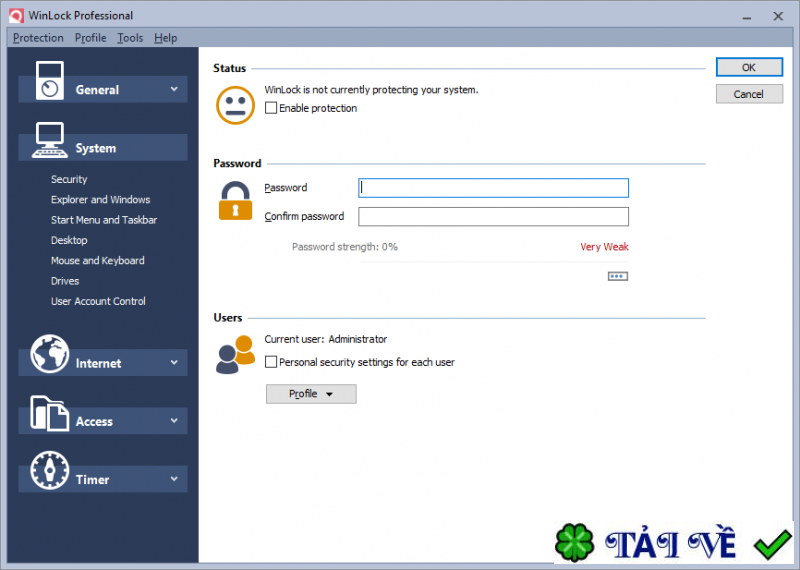
Task: Enable protection checkbox
Action: (271, 108)
